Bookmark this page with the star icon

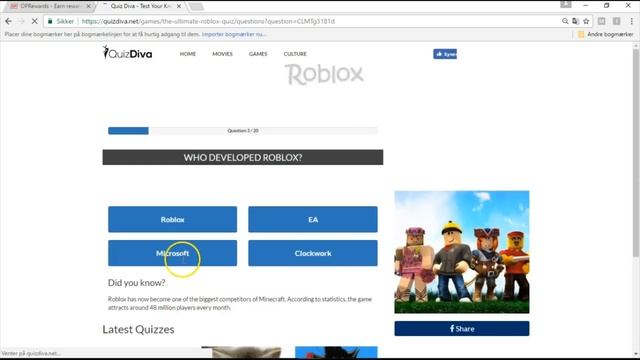586,21
